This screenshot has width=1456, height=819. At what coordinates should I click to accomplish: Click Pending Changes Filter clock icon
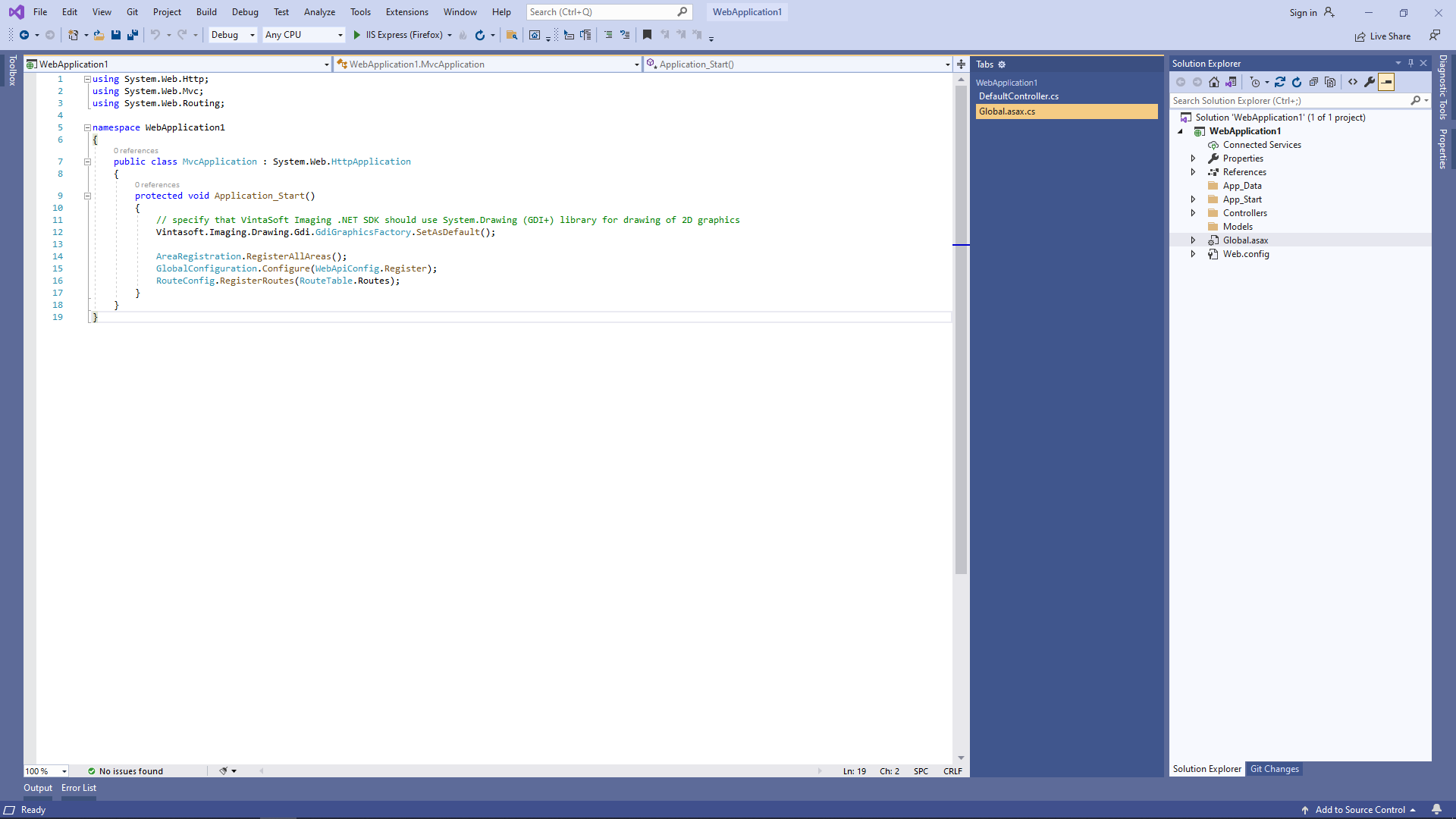[x=1255, y=82]
